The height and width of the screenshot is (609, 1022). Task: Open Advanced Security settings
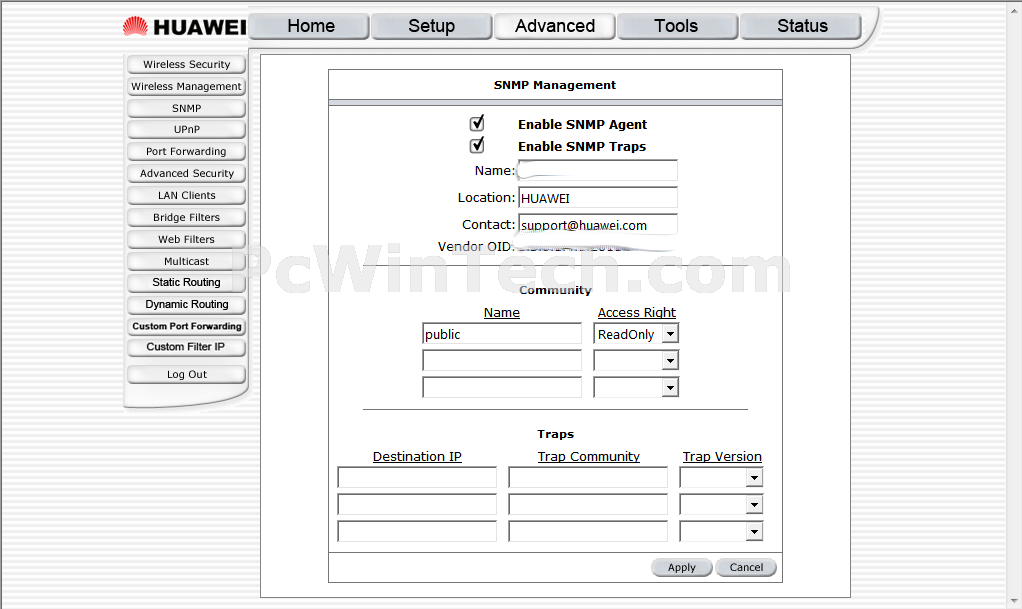[186, 173]
